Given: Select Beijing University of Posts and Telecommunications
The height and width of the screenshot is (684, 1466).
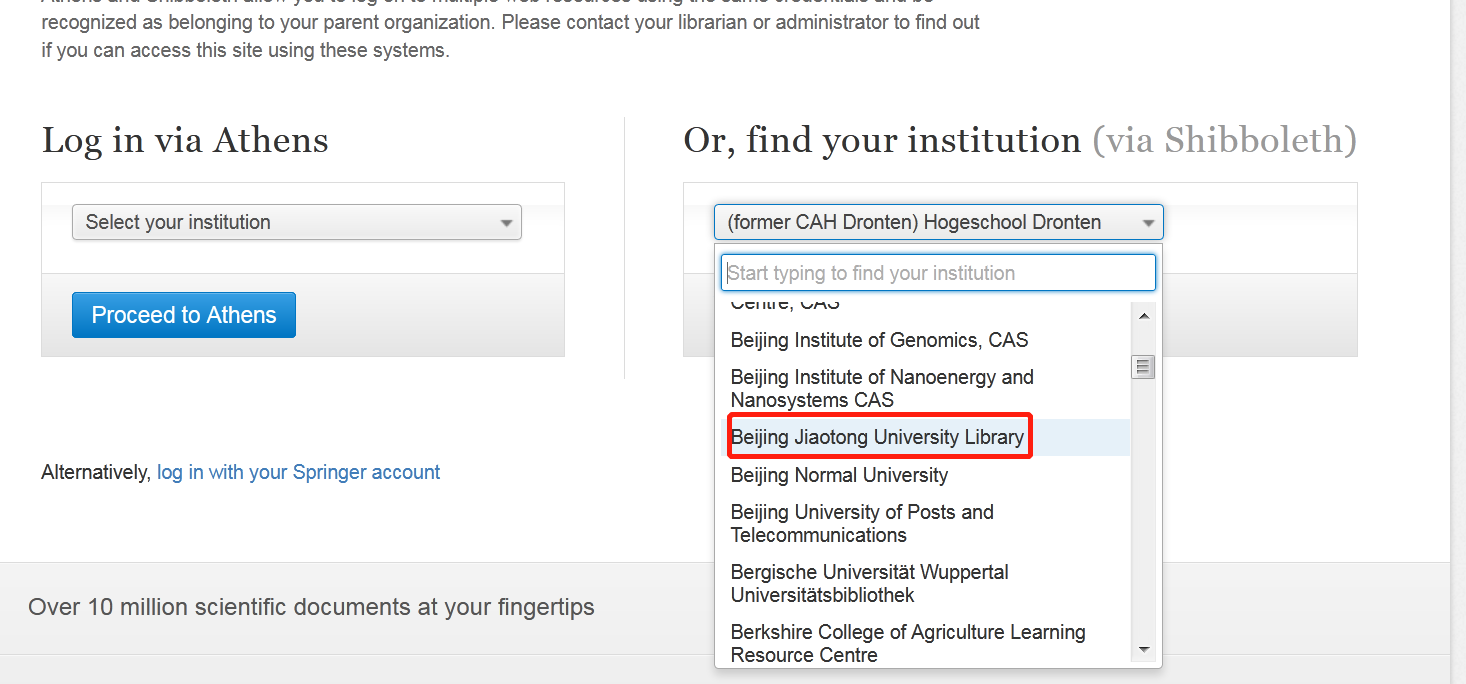Looking at the screenshot, I should (861, 523).
